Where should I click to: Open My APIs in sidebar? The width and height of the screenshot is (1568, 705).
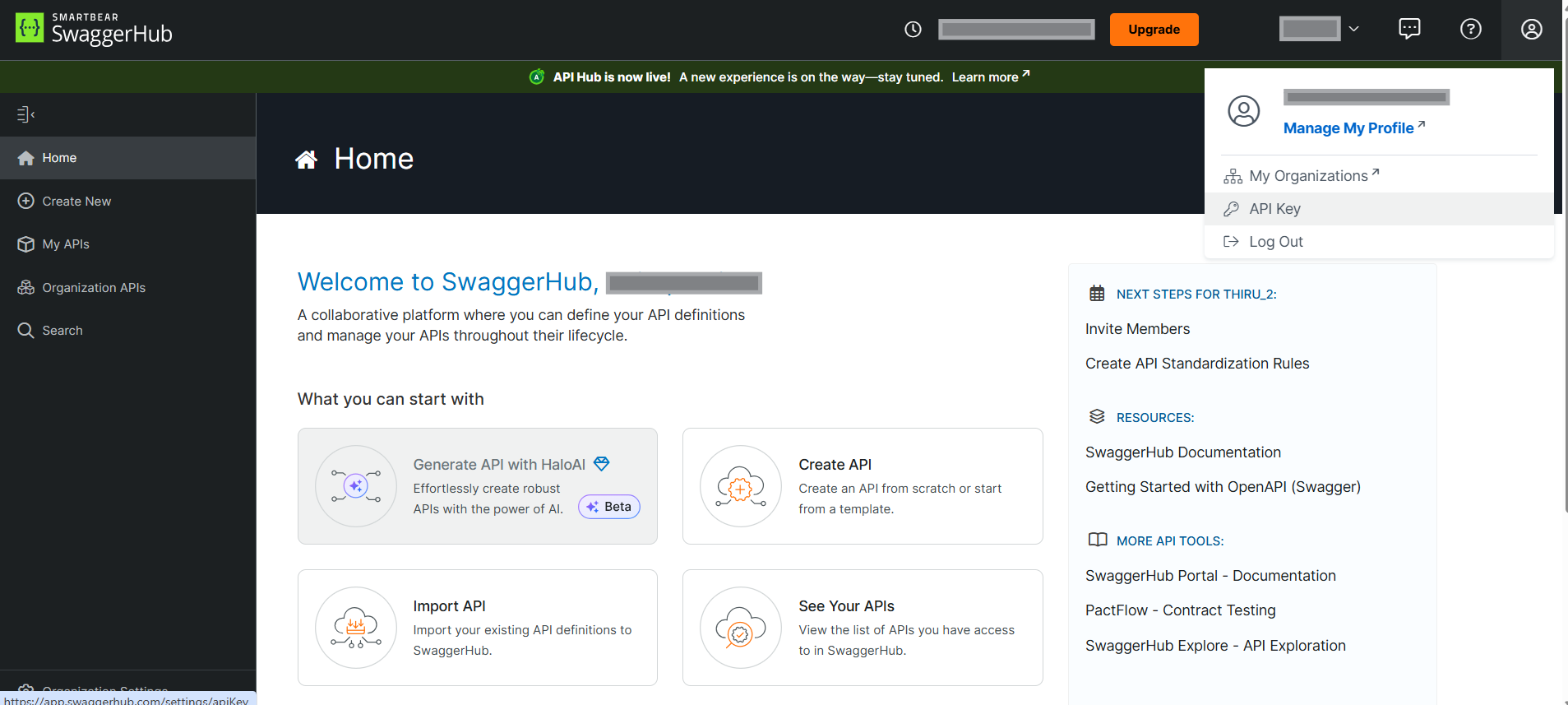click(127, 244)
